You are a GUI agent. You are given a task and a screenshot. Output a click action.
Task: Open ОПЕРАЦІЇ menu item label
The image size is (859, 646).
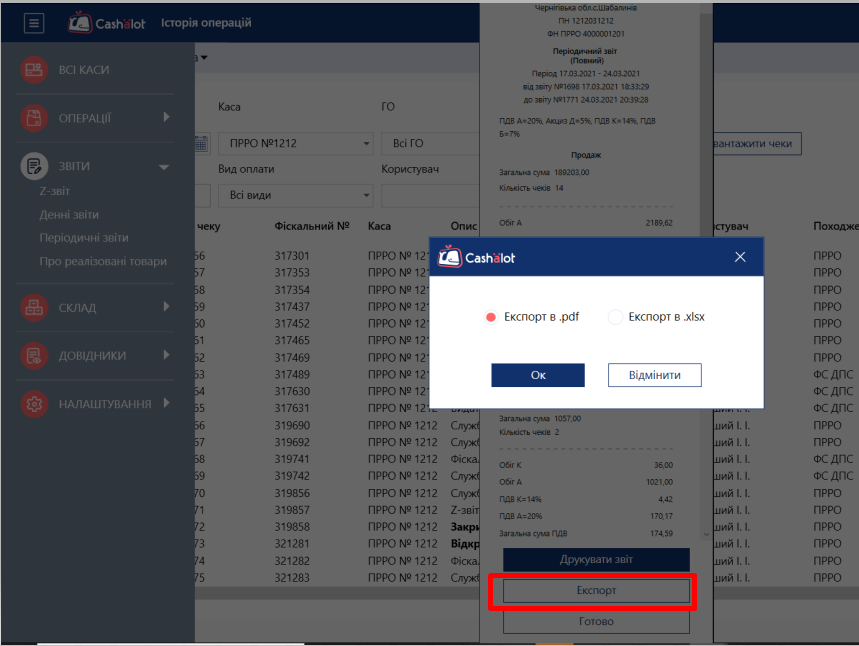pos(84,118)
